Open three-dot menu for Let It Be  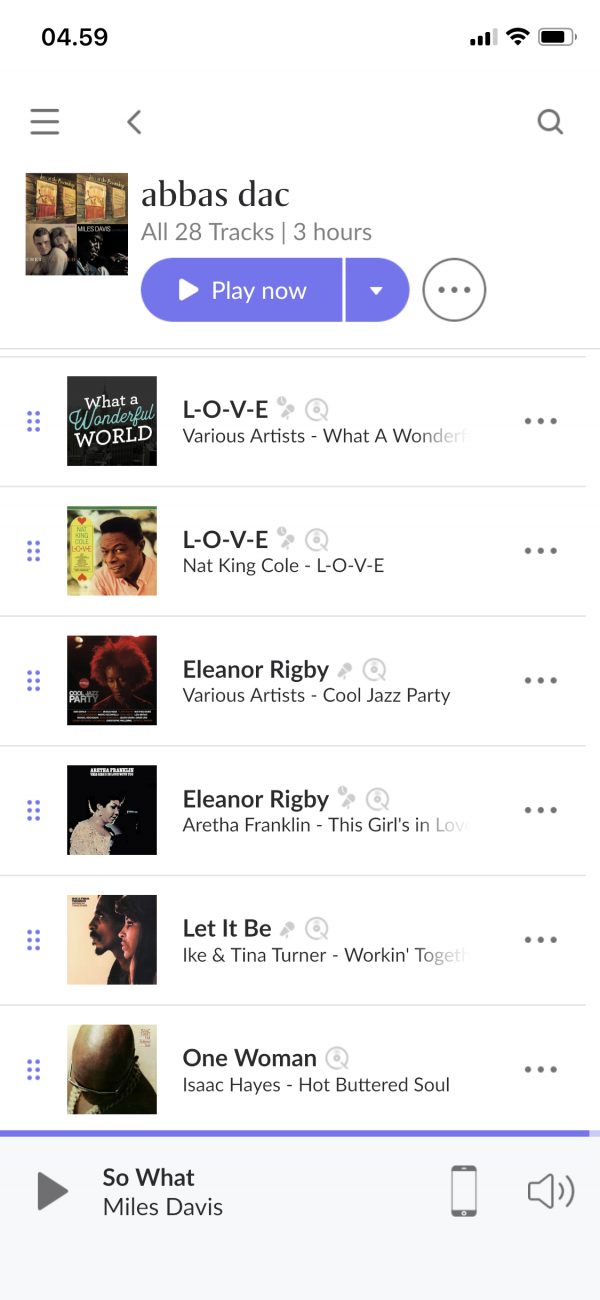point(541,940)
